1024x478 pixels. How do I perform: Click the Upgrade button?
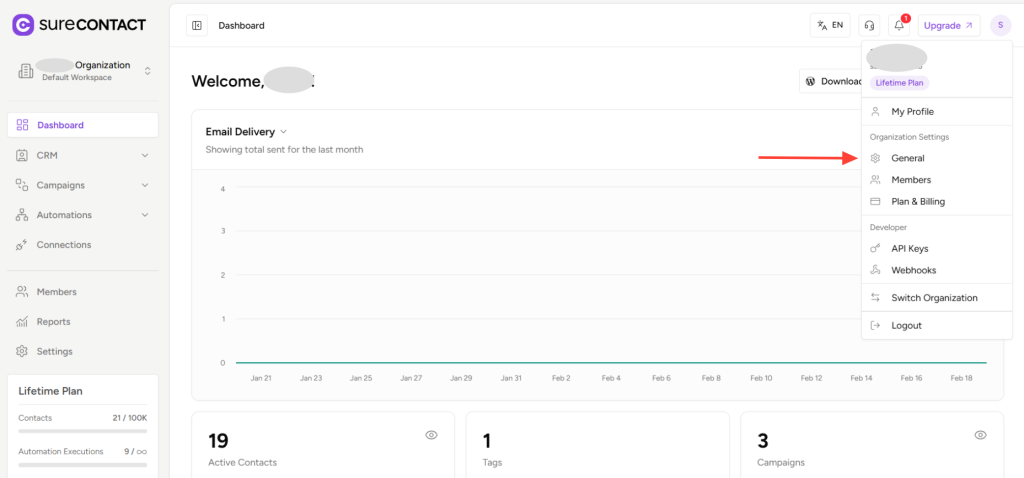tap(948, 25)
